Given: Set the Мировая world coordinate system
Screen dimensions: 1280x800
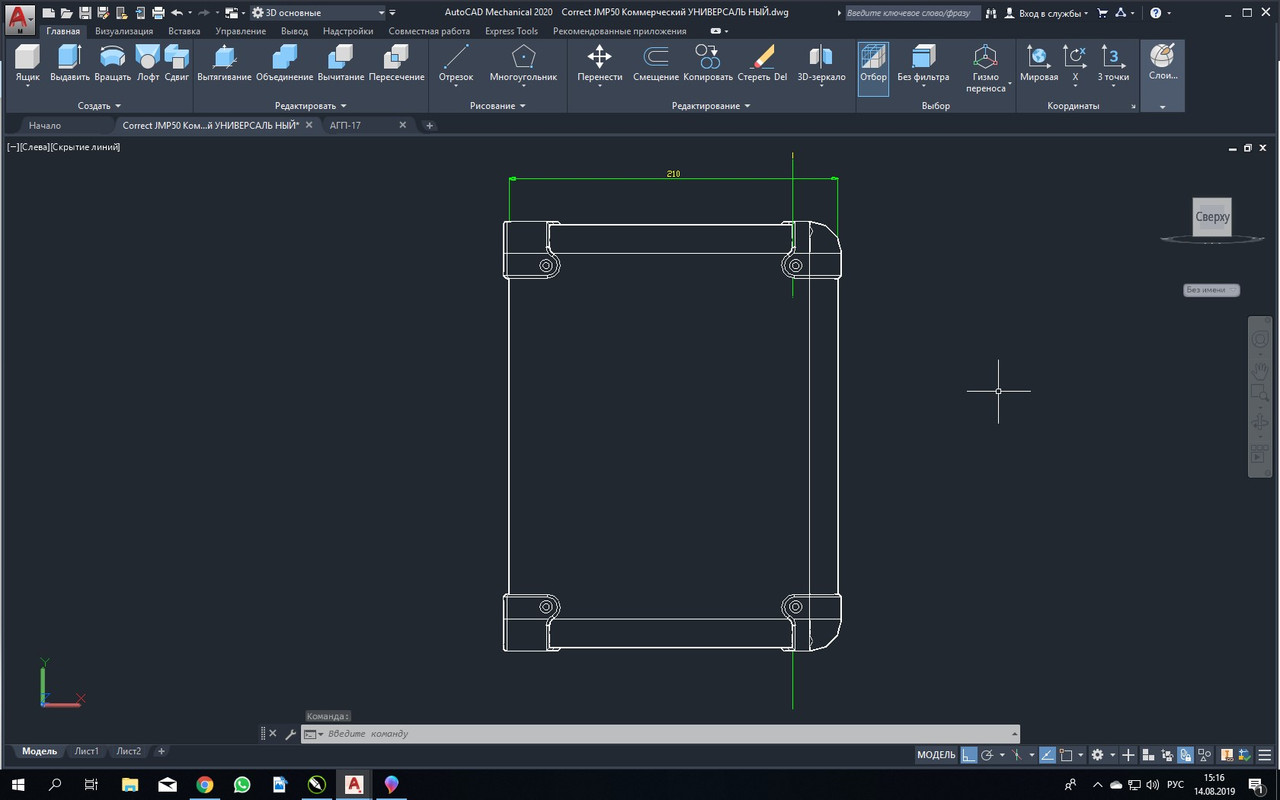Looking at the screenshot, I should (x=1039, y=63).
